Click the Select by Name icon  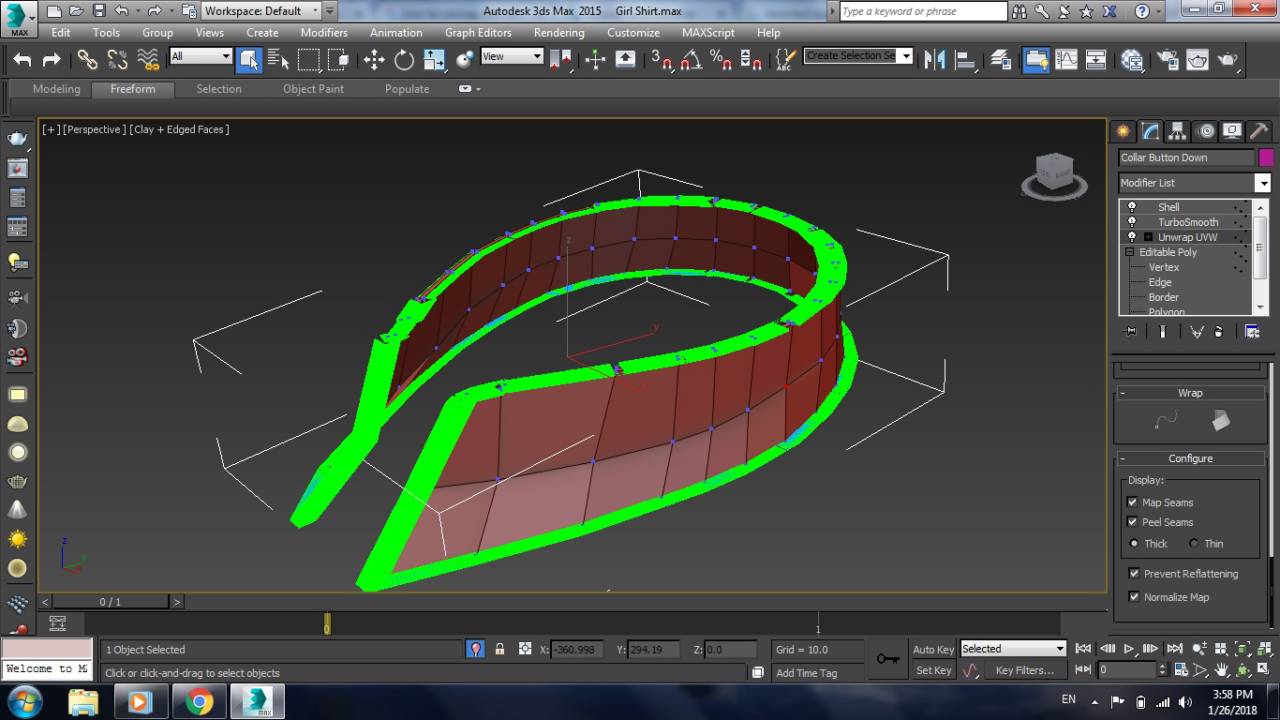[x=279, y=60]
